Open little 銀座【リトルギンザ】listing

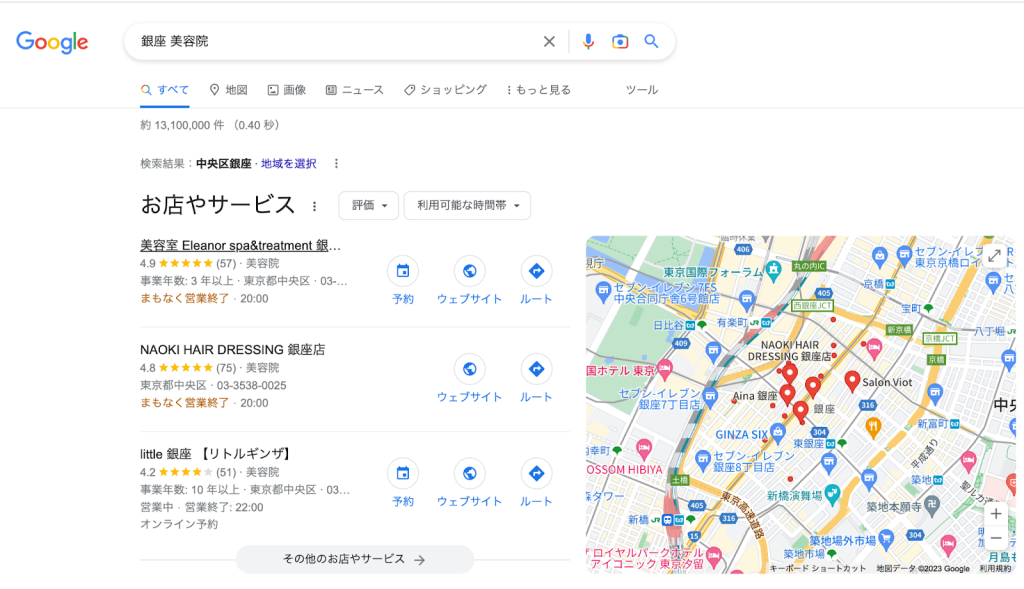pyautogui.click(x=216, y=454)
